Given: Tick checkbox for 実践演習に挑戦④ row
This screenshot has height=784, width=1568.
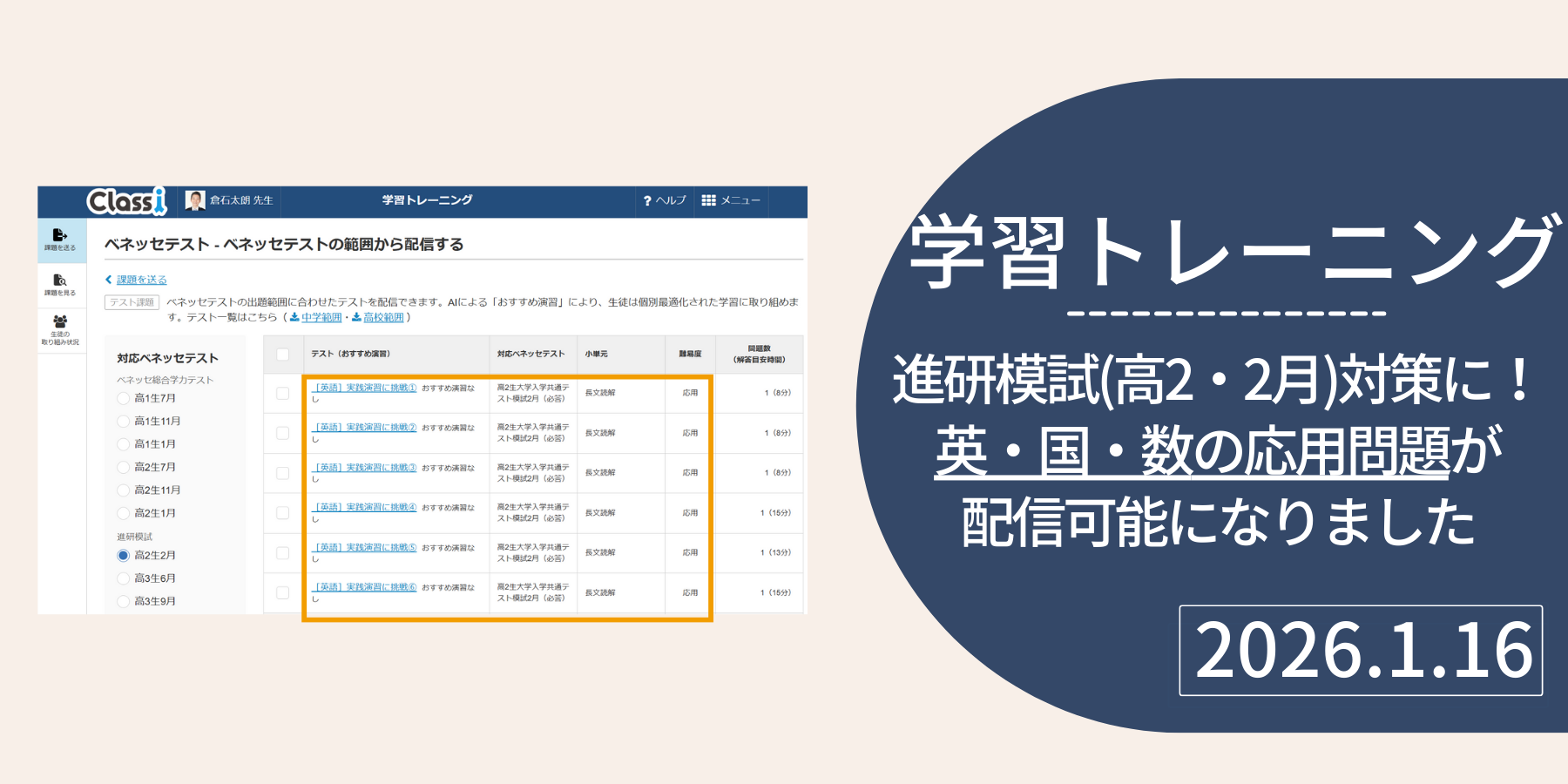Looking at the screenshot, I should (x=282, y=513).
